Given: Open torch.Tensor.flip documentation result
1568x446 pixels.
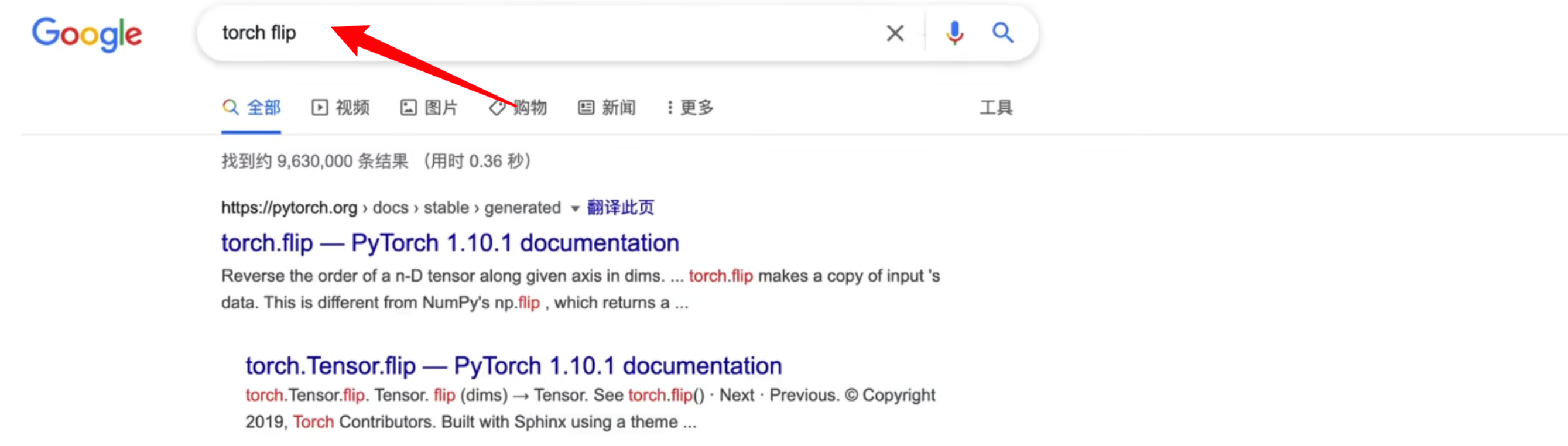Looking at the screenshot, I should [x=513, y=366].
